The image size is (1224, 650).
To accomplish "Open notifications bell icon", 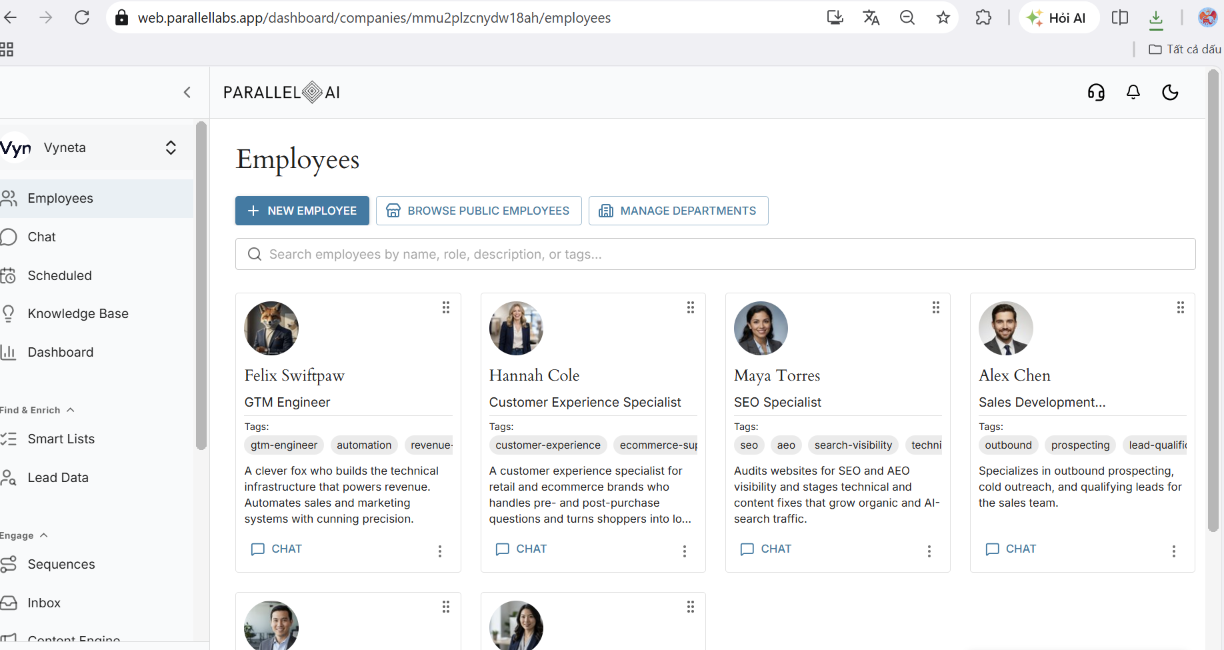I will (x=1133, y=92).
